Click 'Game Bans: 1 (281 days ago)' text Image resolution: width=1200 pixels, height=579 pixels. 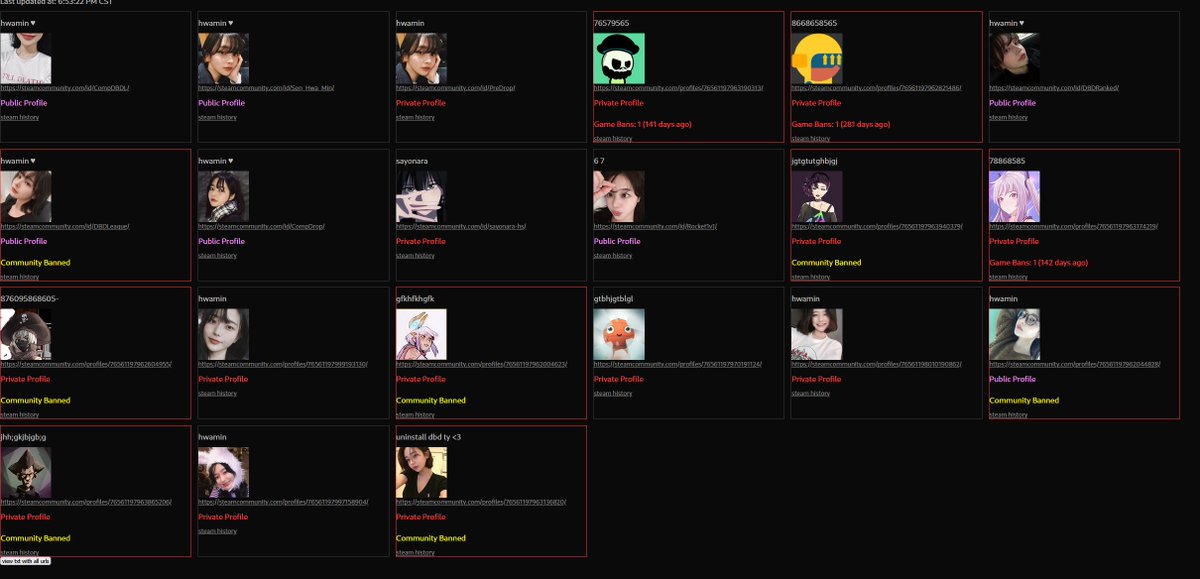pos(841,124)
